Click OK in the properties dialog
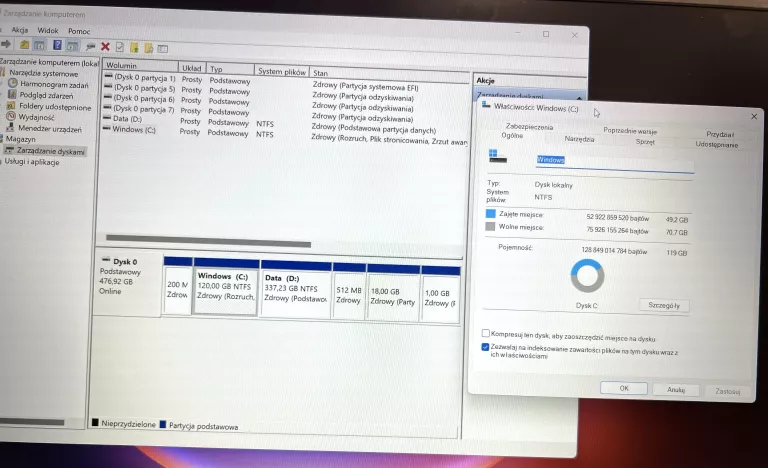Screen dimensions: 768x468 pyautogui.click(x=624, y=388)
